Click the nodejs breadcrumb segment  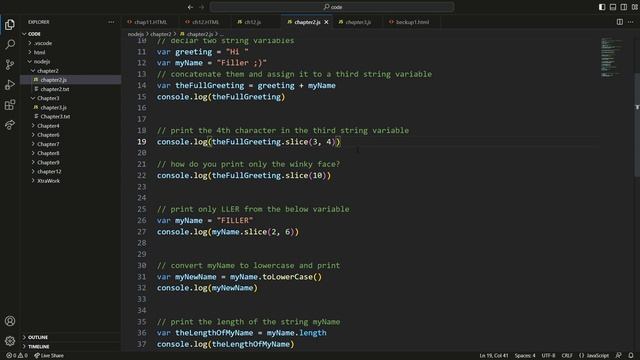point(135,34)
